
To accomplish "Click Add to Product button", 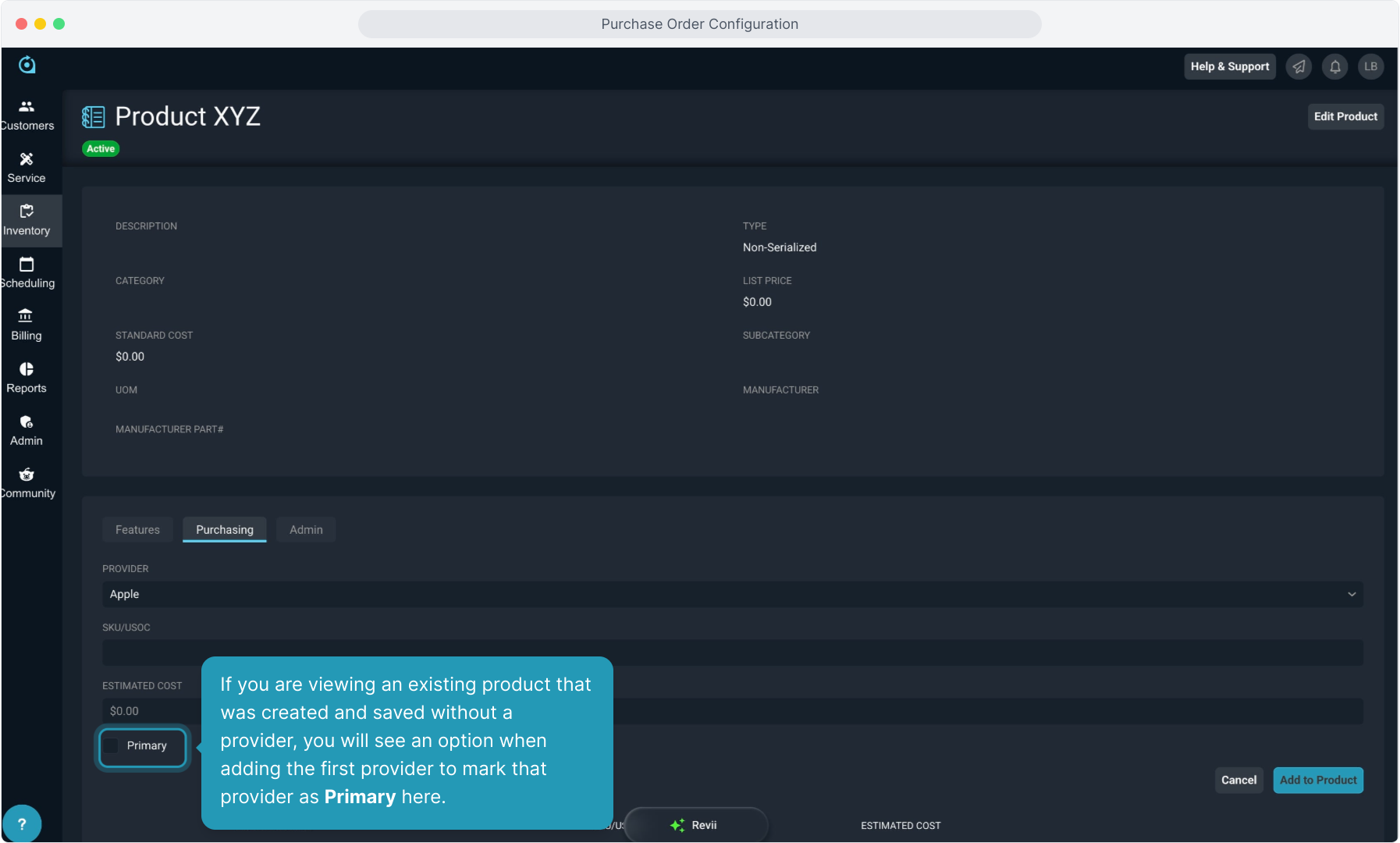I will coord(1318,780).
